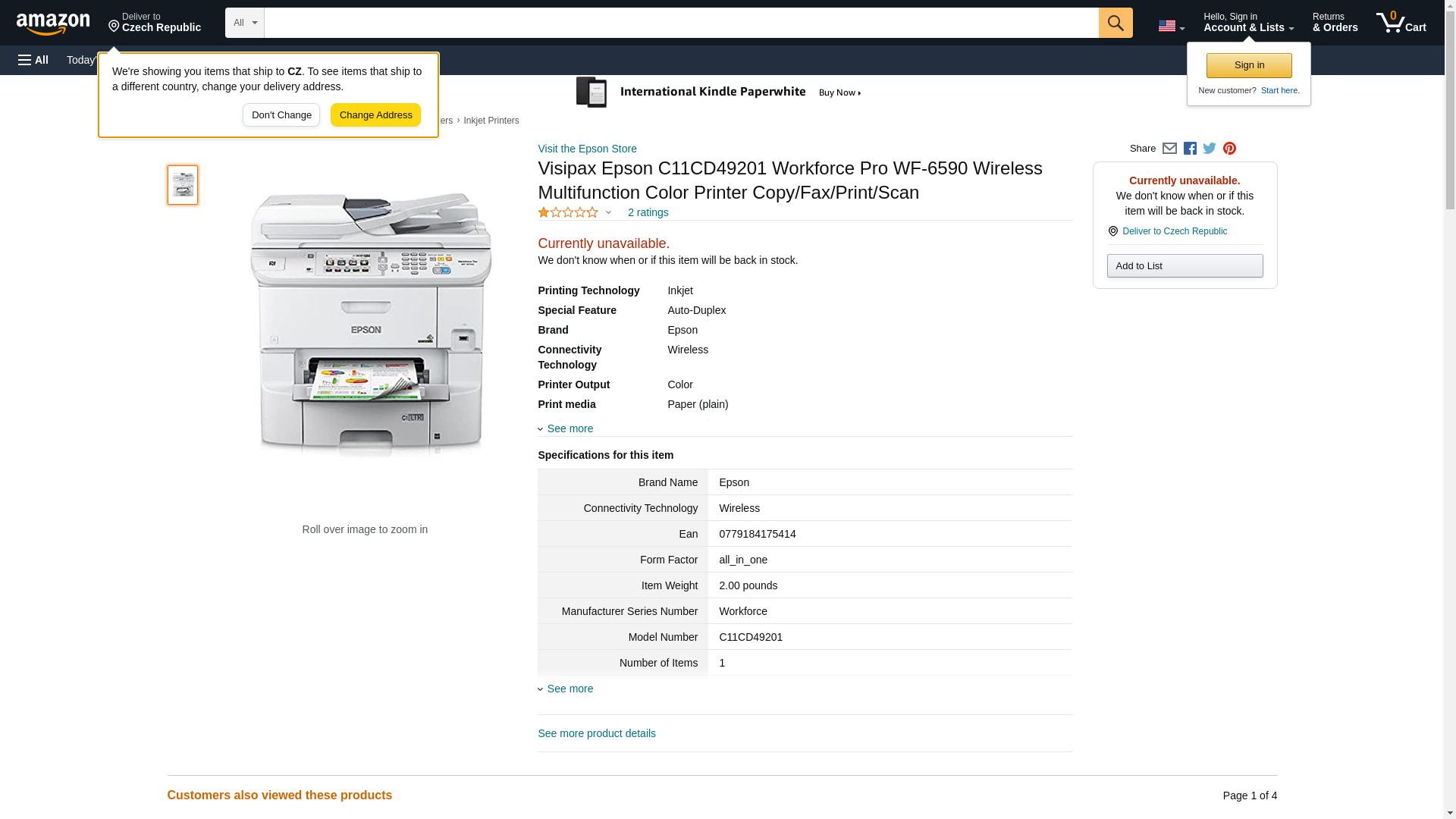Share on Twitter icon
The image size is (1456, 819).
(x=1210, y=149)
